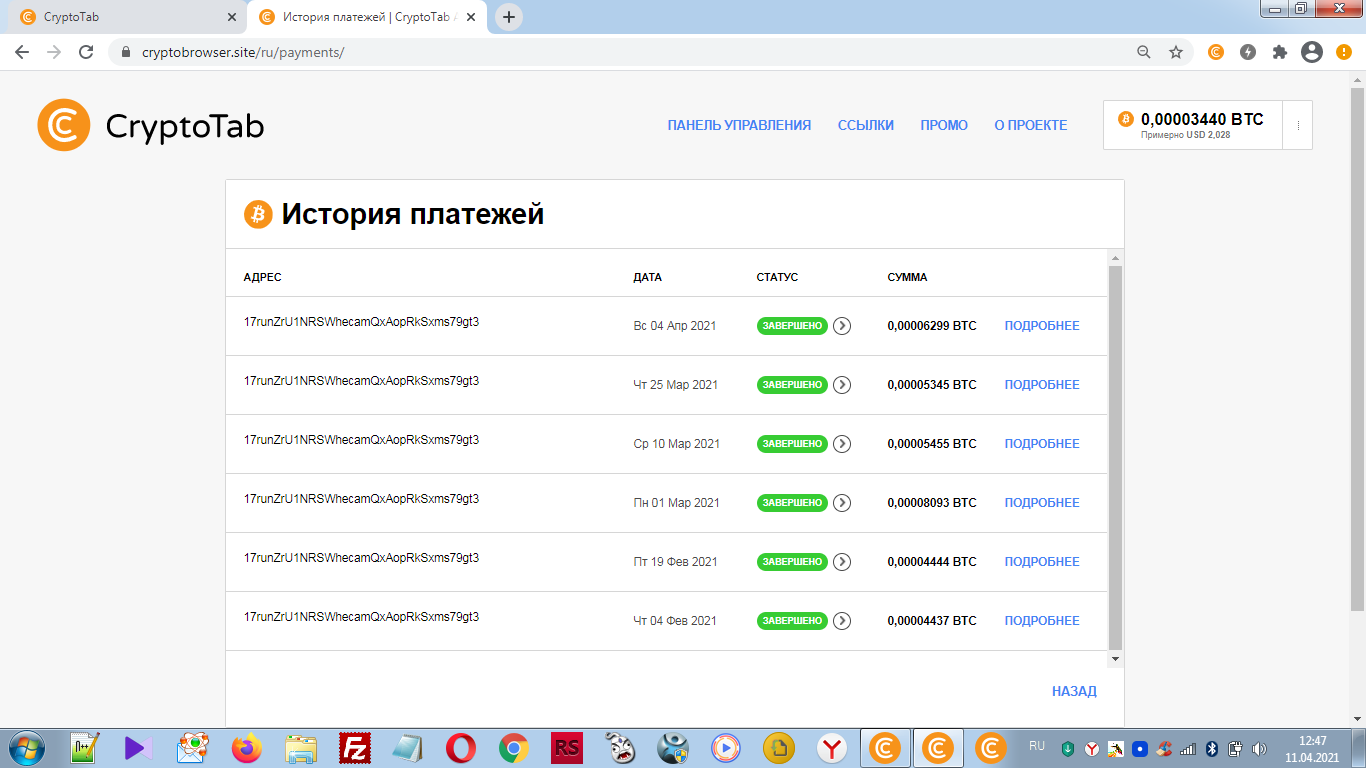Open ПАНЕЛЬ УПРАВЛЕНИЯ menu item
1366x768 pixels.
739,125
